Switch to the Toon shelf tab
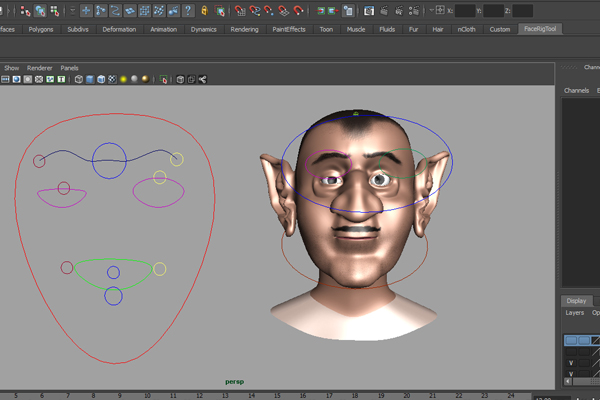Screen dimensions: 600x400 pos(326,29)
